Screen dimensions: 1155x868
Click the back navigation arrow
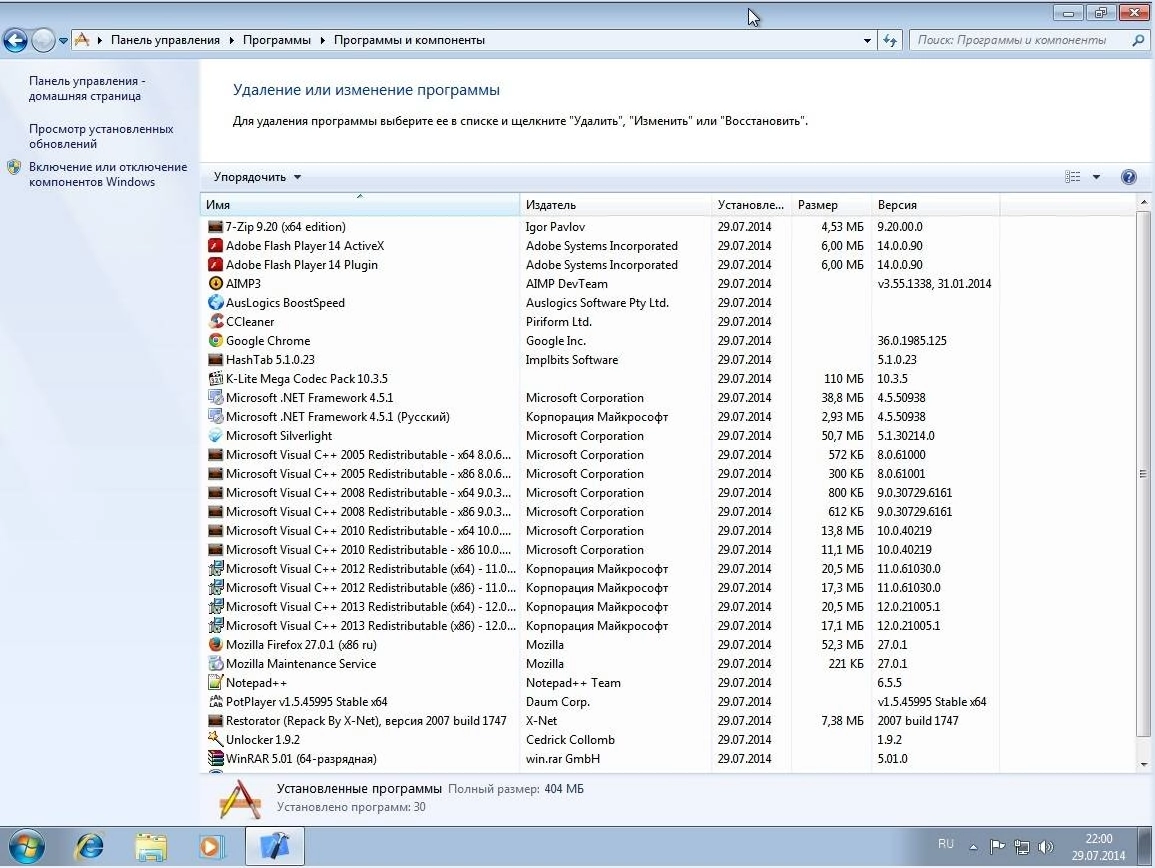tap(15, 41)
